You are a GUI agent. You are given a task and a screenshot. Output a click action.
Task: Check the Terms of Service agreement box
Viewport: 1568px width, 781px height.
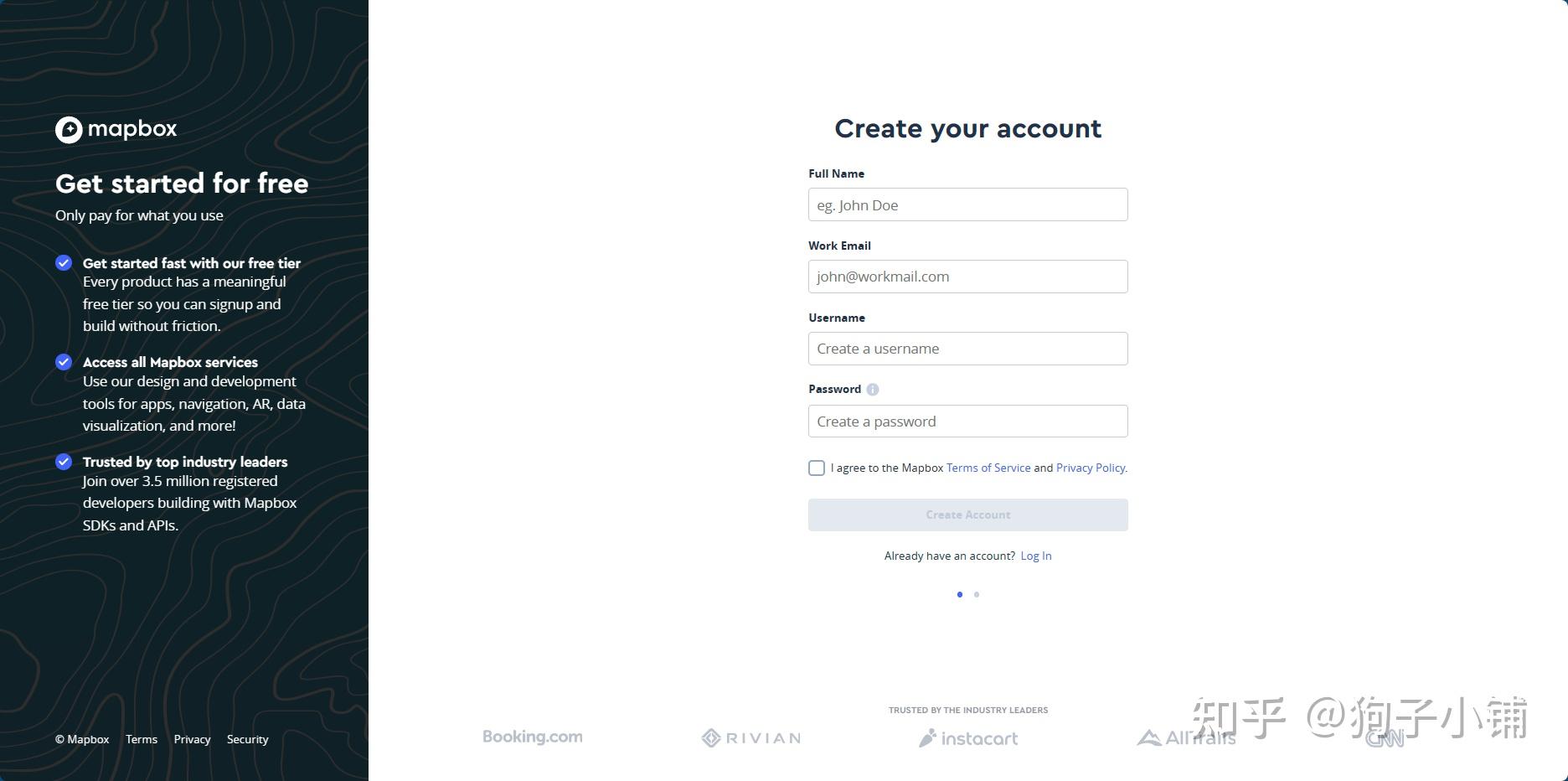(x=817, y=468)
